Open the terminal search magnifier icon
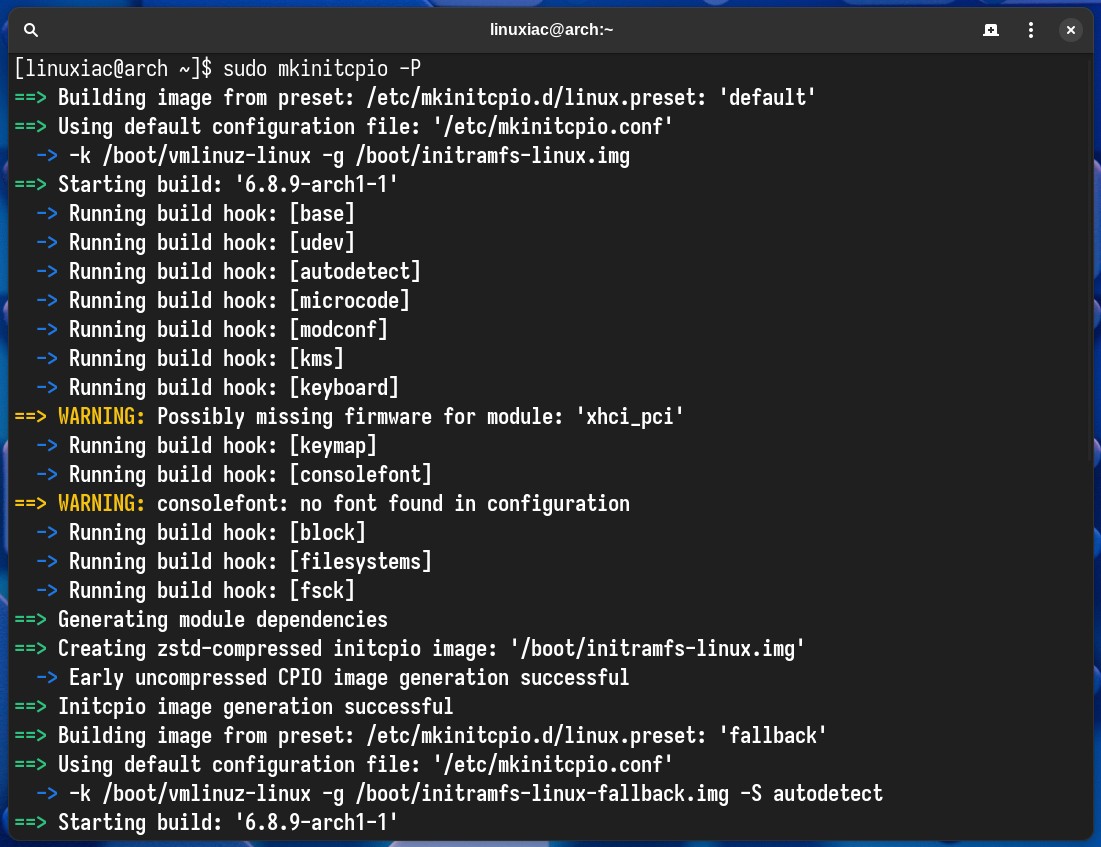1101x847 pixels. tap(31, 30)
